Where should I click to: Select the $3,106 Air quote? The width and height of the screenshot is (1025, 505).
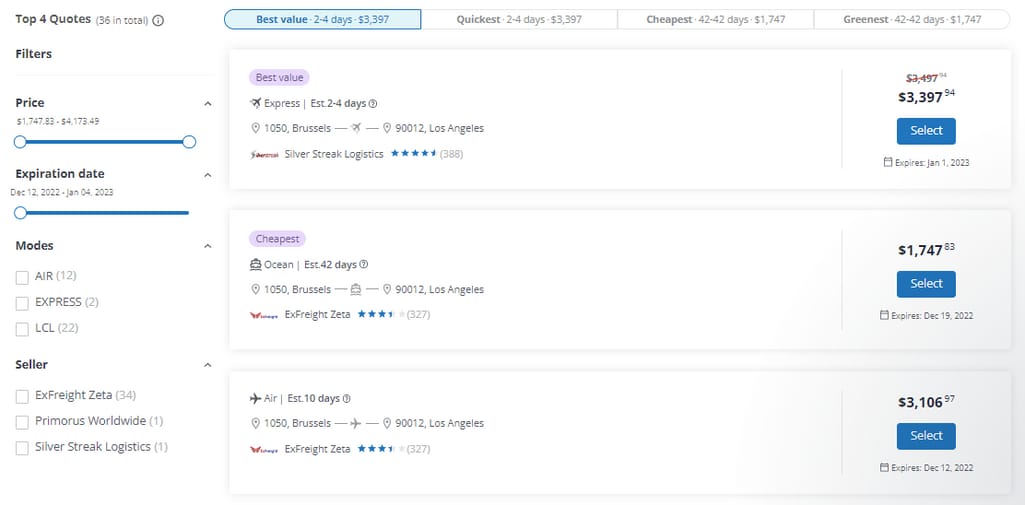pos(926,436)
